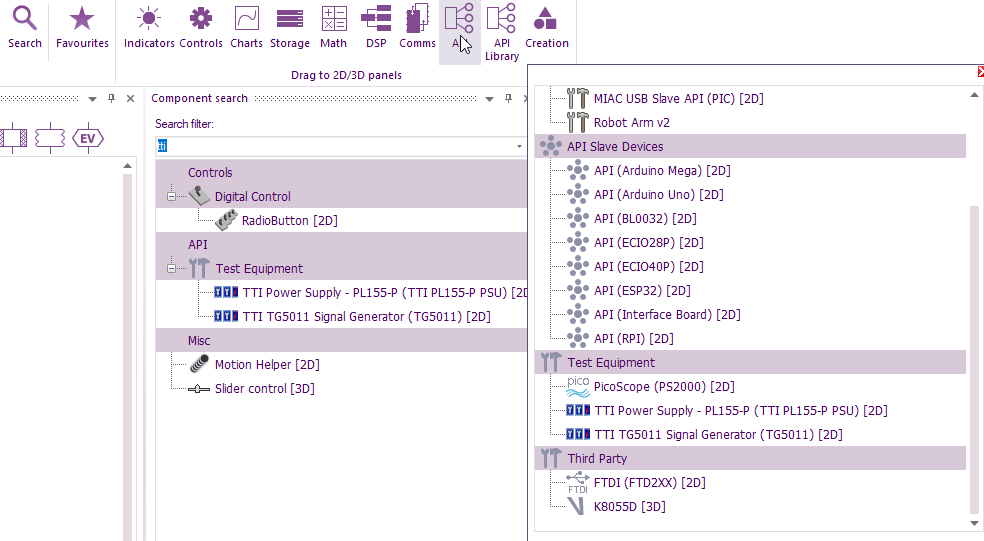Open the Favourites star category
Viewport: 984px width, 541px height.
82,27
